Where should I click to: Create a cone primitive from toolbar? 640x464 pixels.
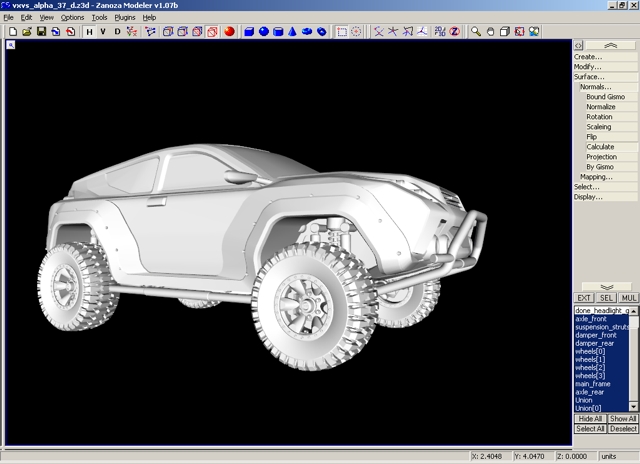292,31
